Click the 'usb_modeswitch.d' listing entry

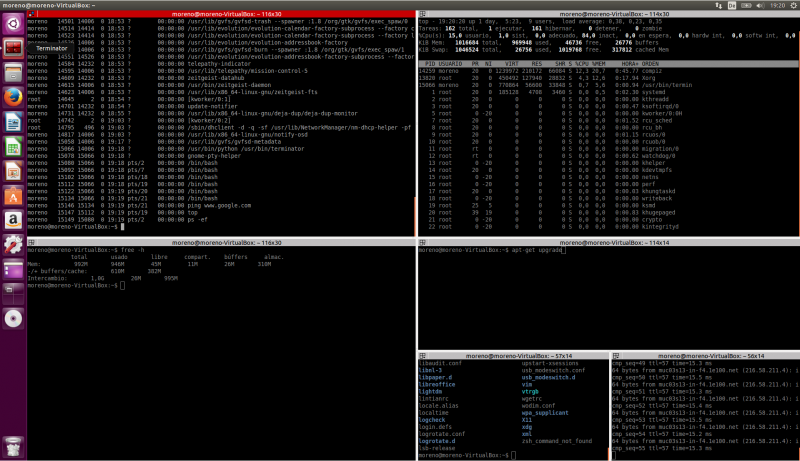coord(548,377)
